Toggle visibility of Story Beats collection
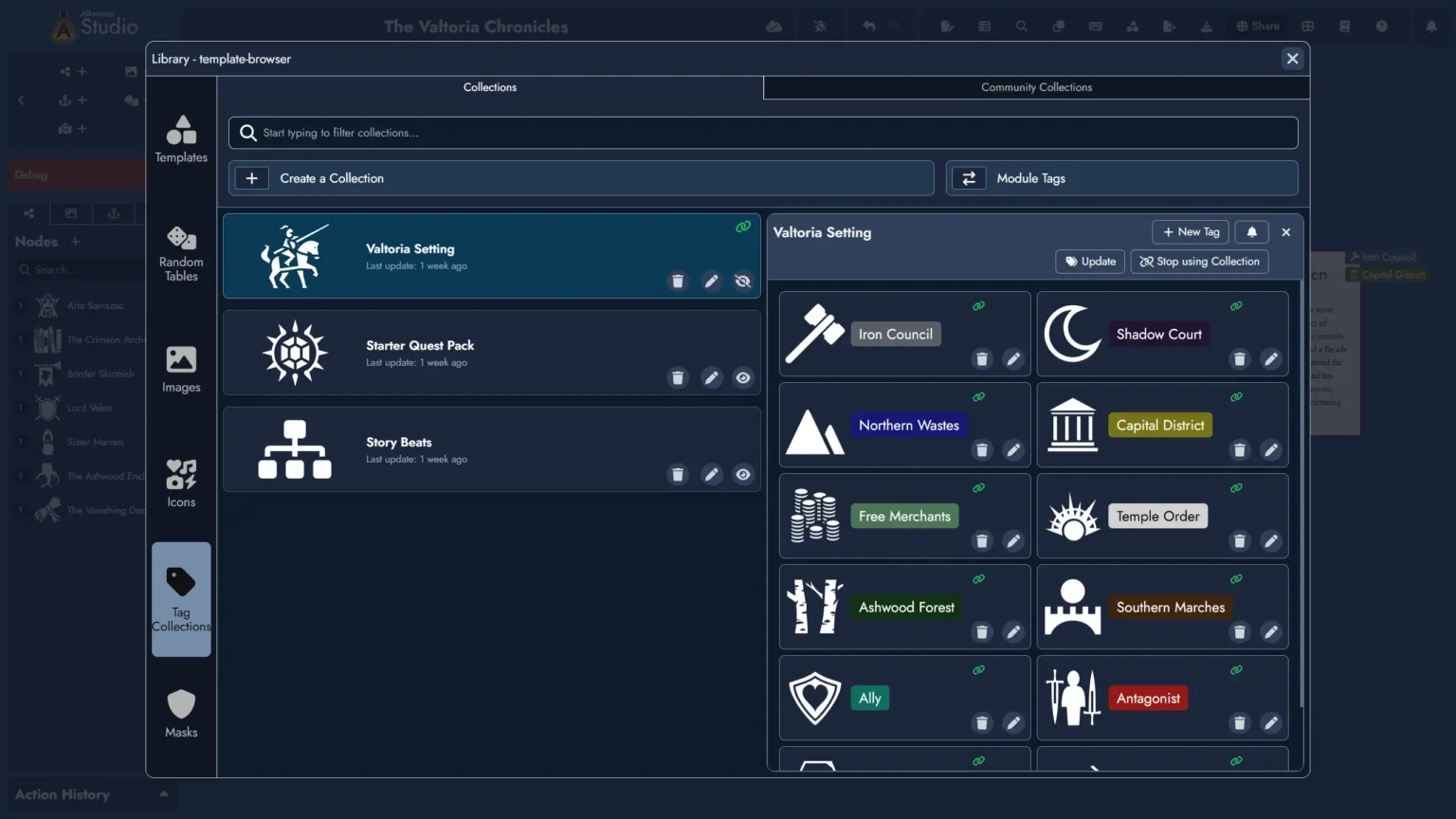The image size is (1456, 819). coord(743,475)
